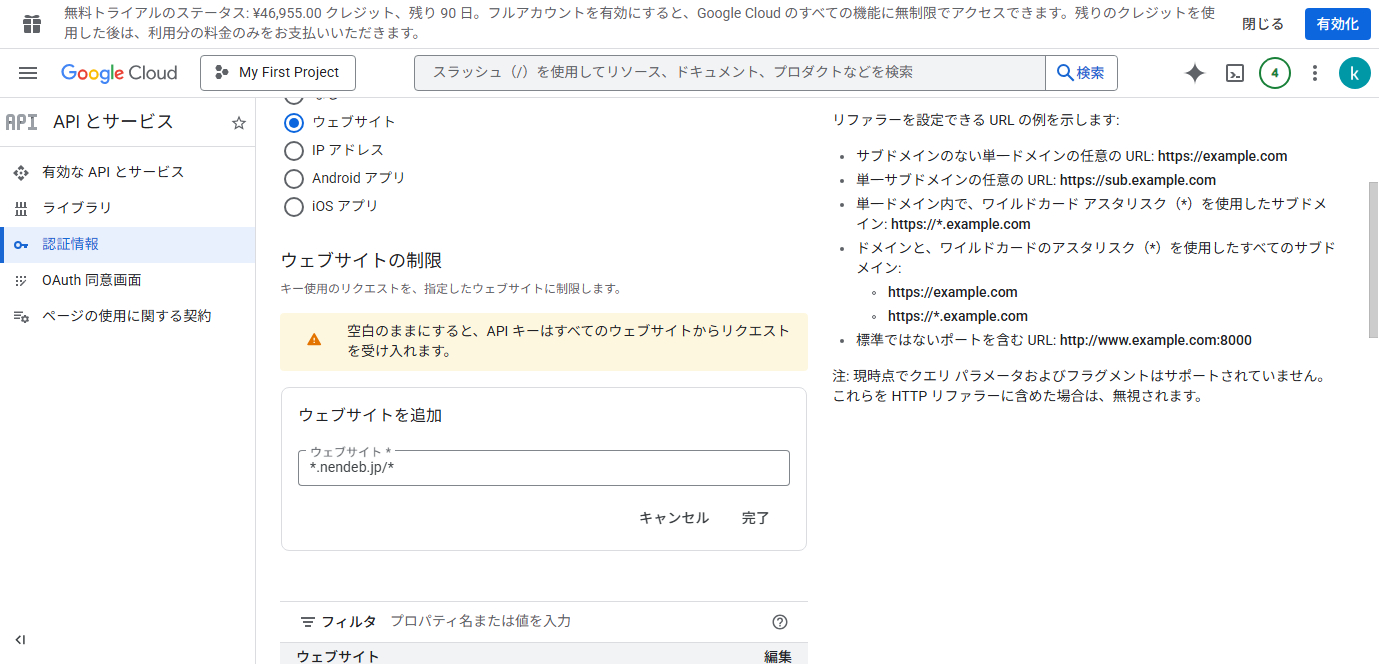
Task: Go to ライブラリ in sidebar
Action: pyautogui.click(x=77, y=208)
